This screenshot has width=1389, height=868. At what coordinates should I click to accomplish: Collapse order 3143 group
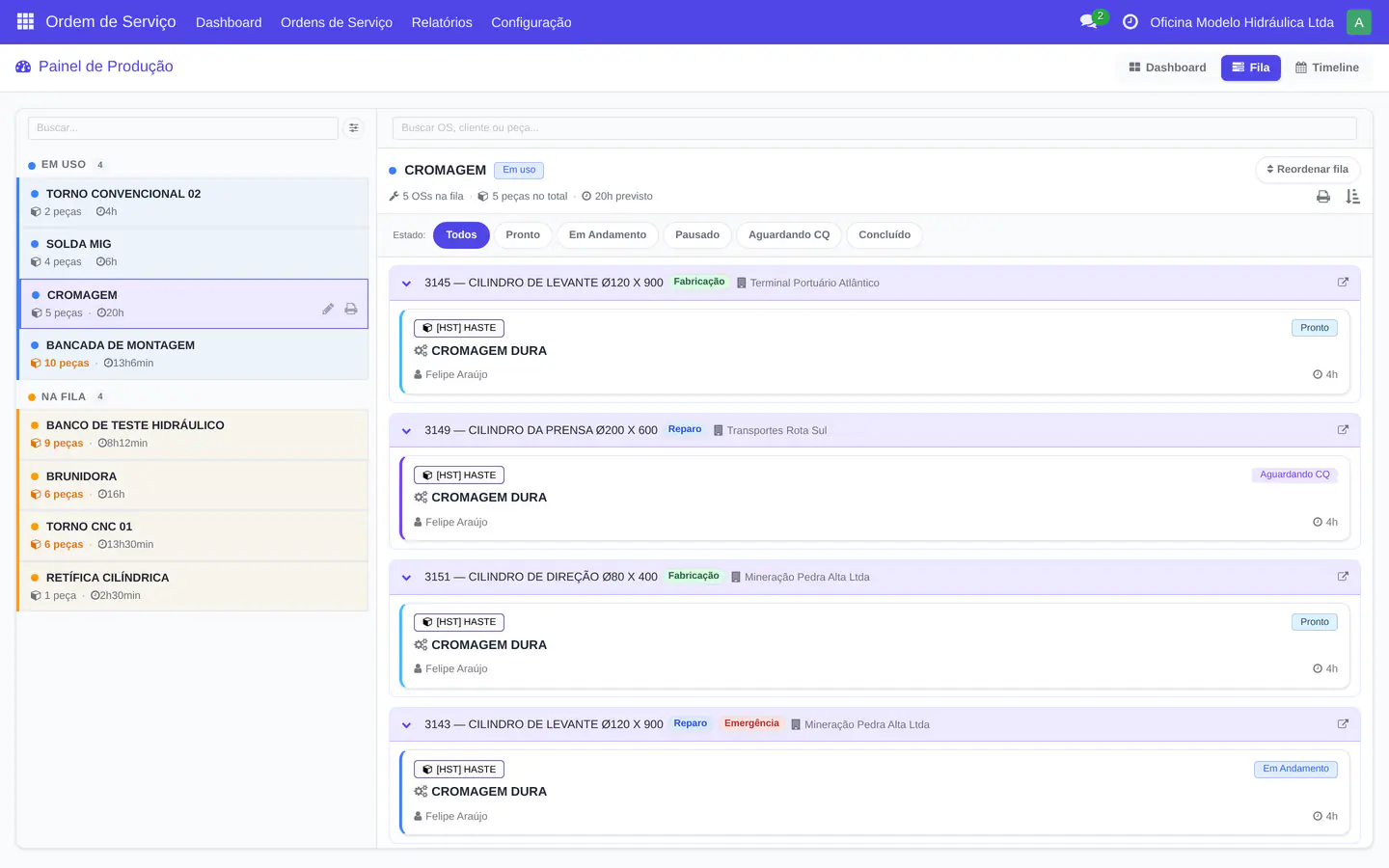[x=406, y=725]
